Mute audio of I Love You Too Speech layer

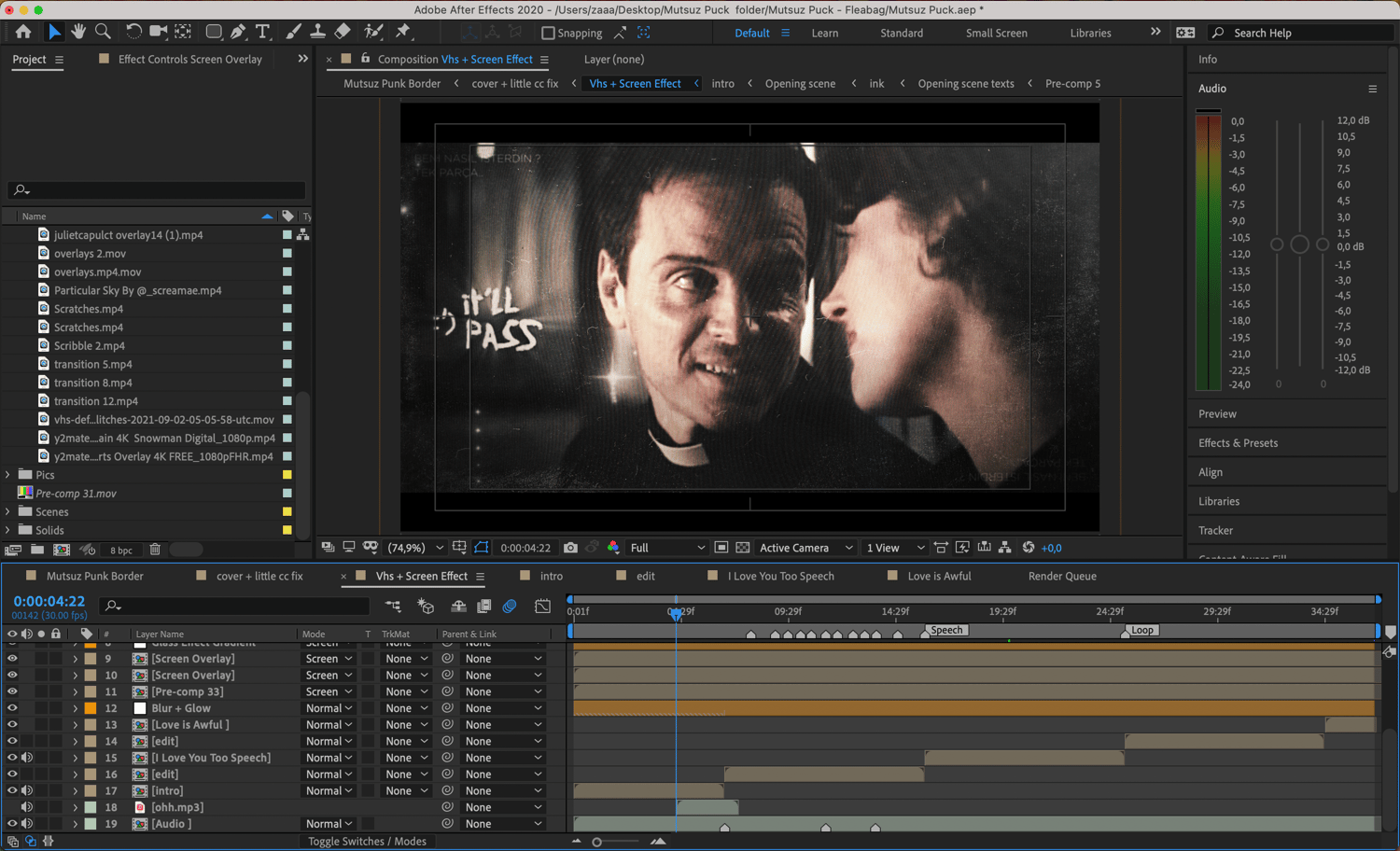(x=27, y=758)
